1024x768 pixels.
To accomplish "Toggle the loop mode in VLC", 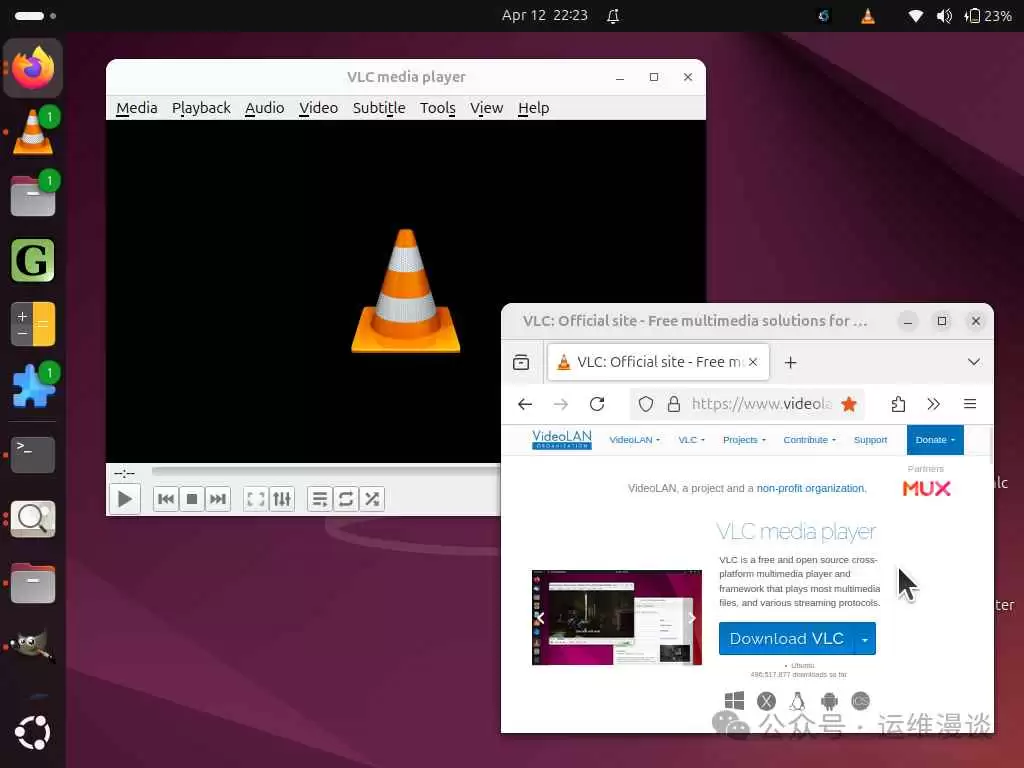I will point(346,498).
